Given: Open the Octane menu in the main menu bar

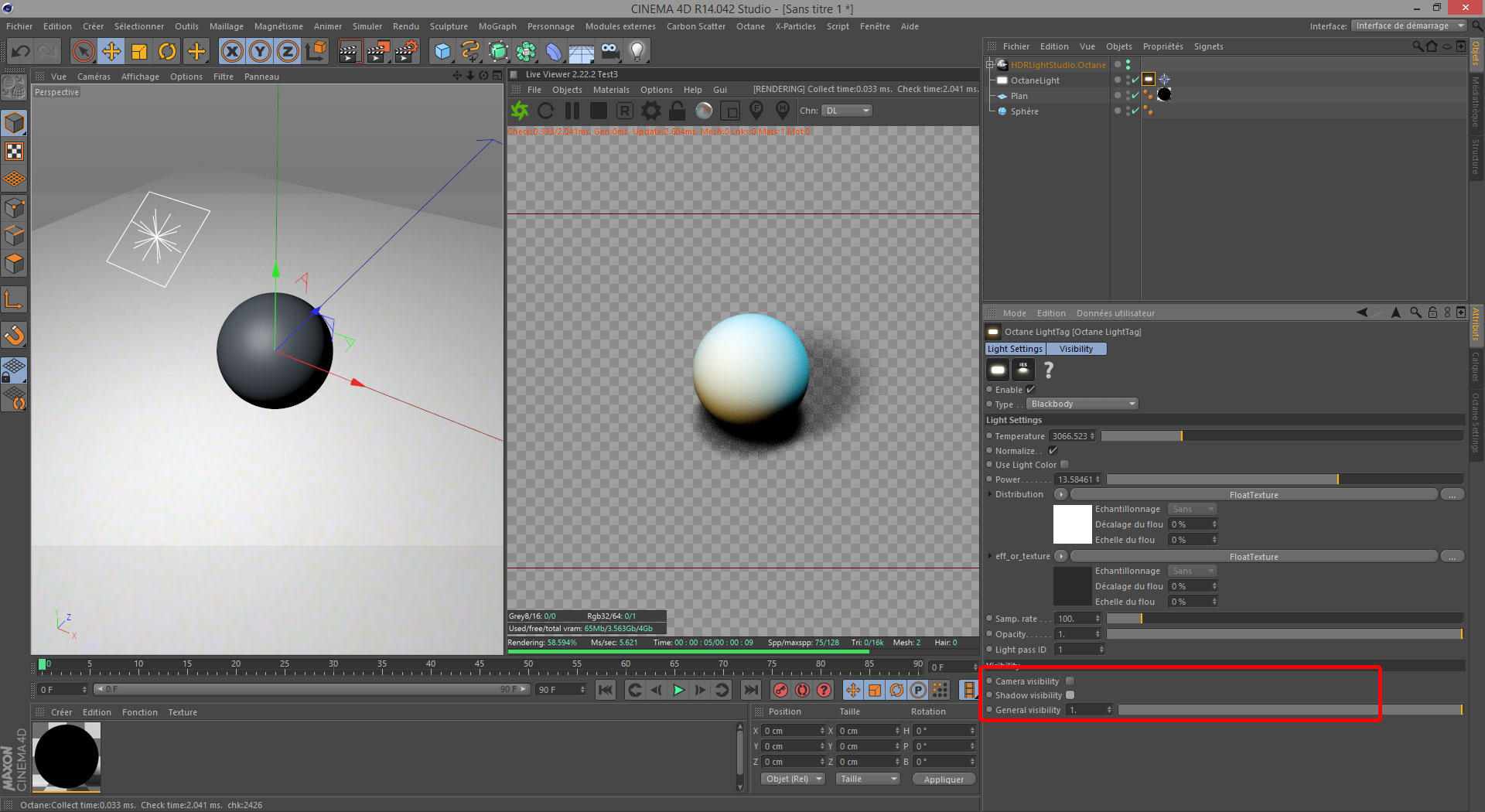Looking at the screenshot, I should tap(750, 26).
